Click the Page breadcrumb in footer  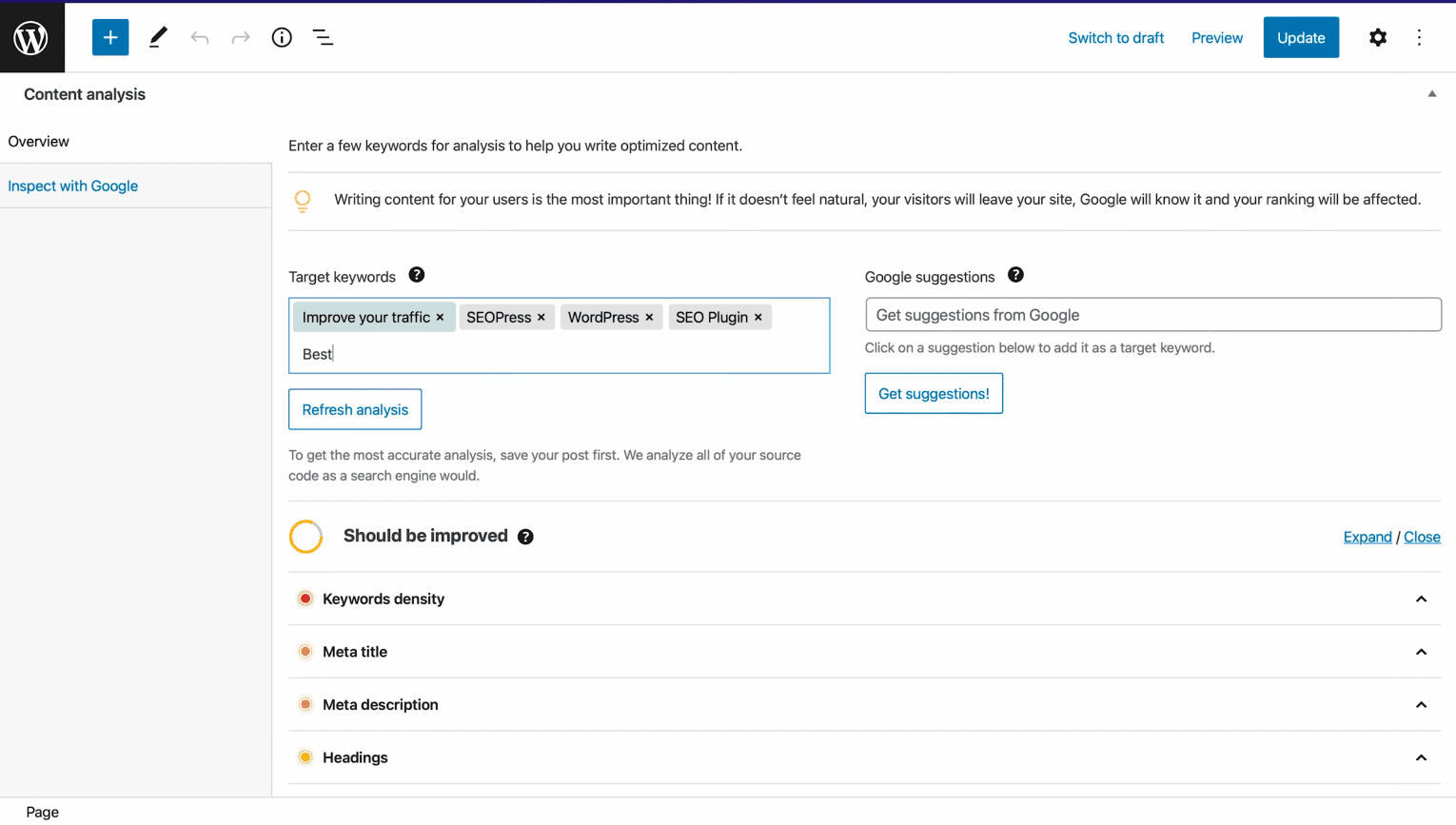point(43,813)
